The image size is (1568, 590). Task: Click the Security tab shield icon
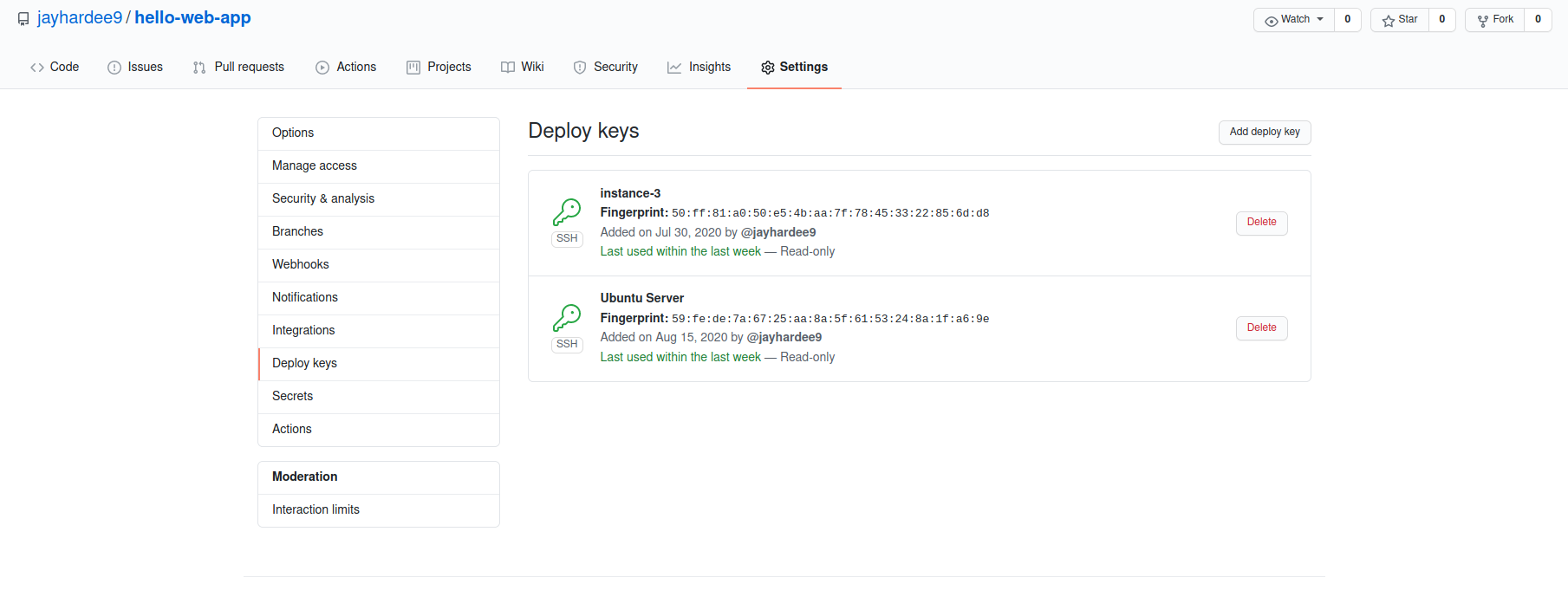click(x=580, y=68)
